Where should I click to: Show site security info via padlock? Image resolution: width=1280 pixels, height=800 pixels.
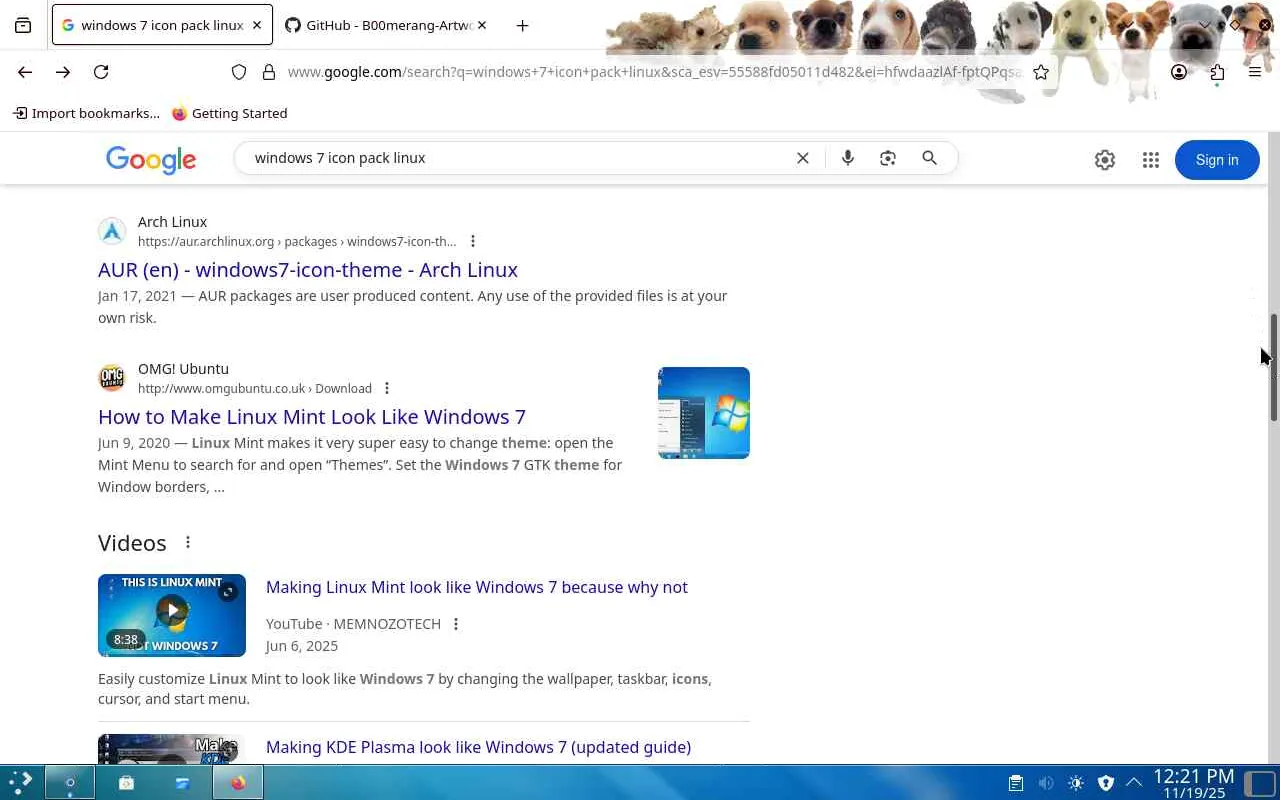tap(269, 72)
